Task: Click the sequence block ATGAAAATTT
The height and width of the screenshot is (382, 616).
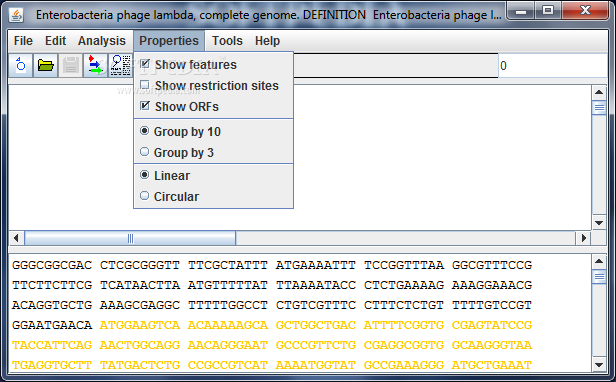Action: [x=316, y=265]
